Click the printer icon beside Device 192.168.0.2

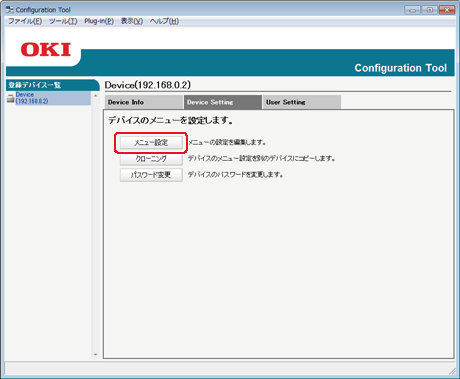point(11,98)
